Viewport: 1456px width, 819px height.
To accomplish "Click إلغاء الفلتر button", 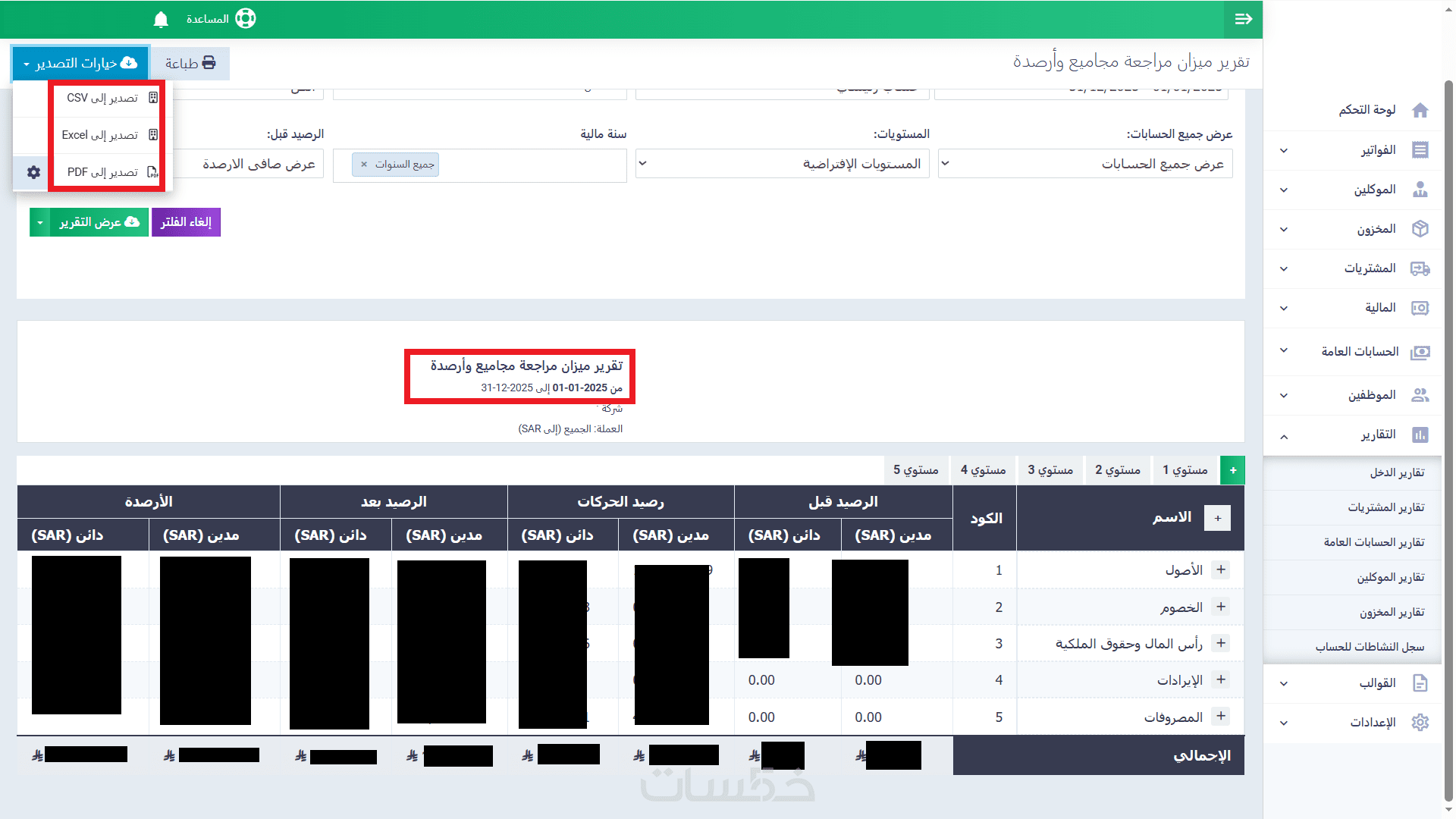I will click(186, 222).
